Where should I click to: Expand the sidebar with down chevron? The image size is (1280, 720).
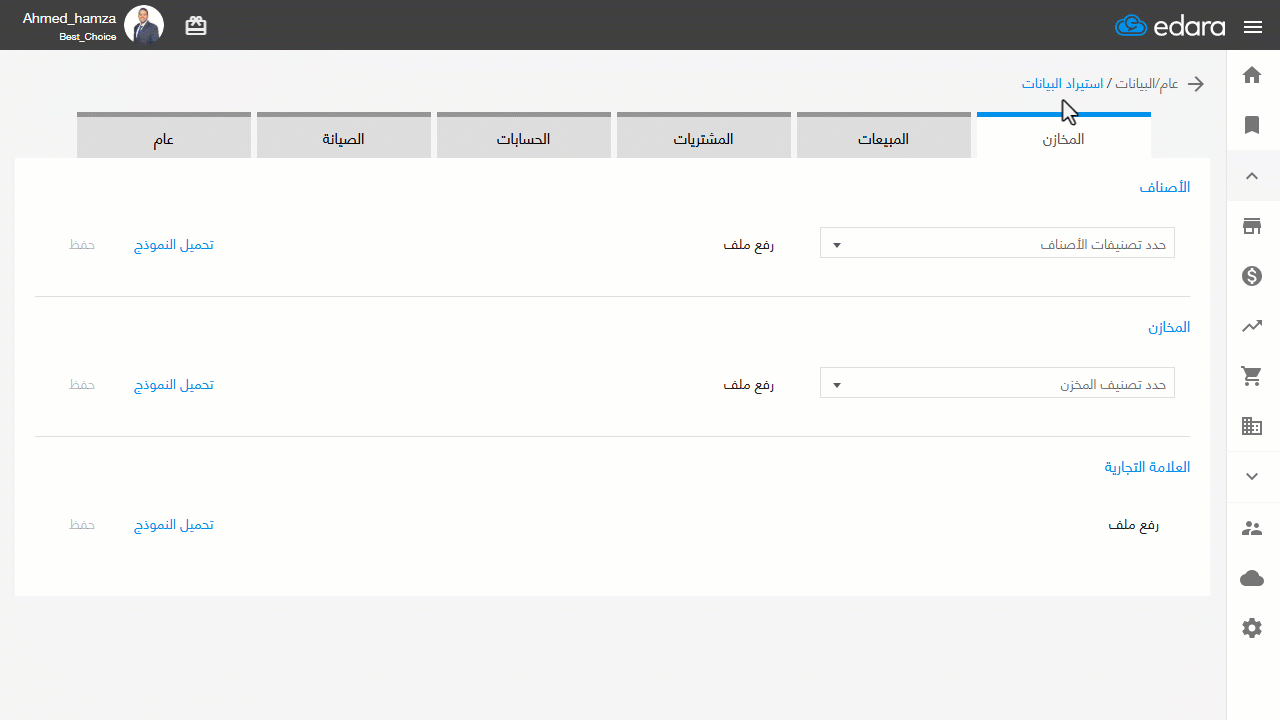coord(1252,477)
